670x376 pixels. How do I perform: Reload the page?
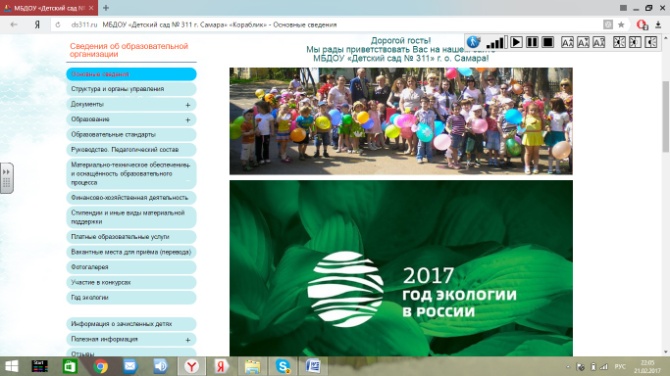tap(58, 25)
